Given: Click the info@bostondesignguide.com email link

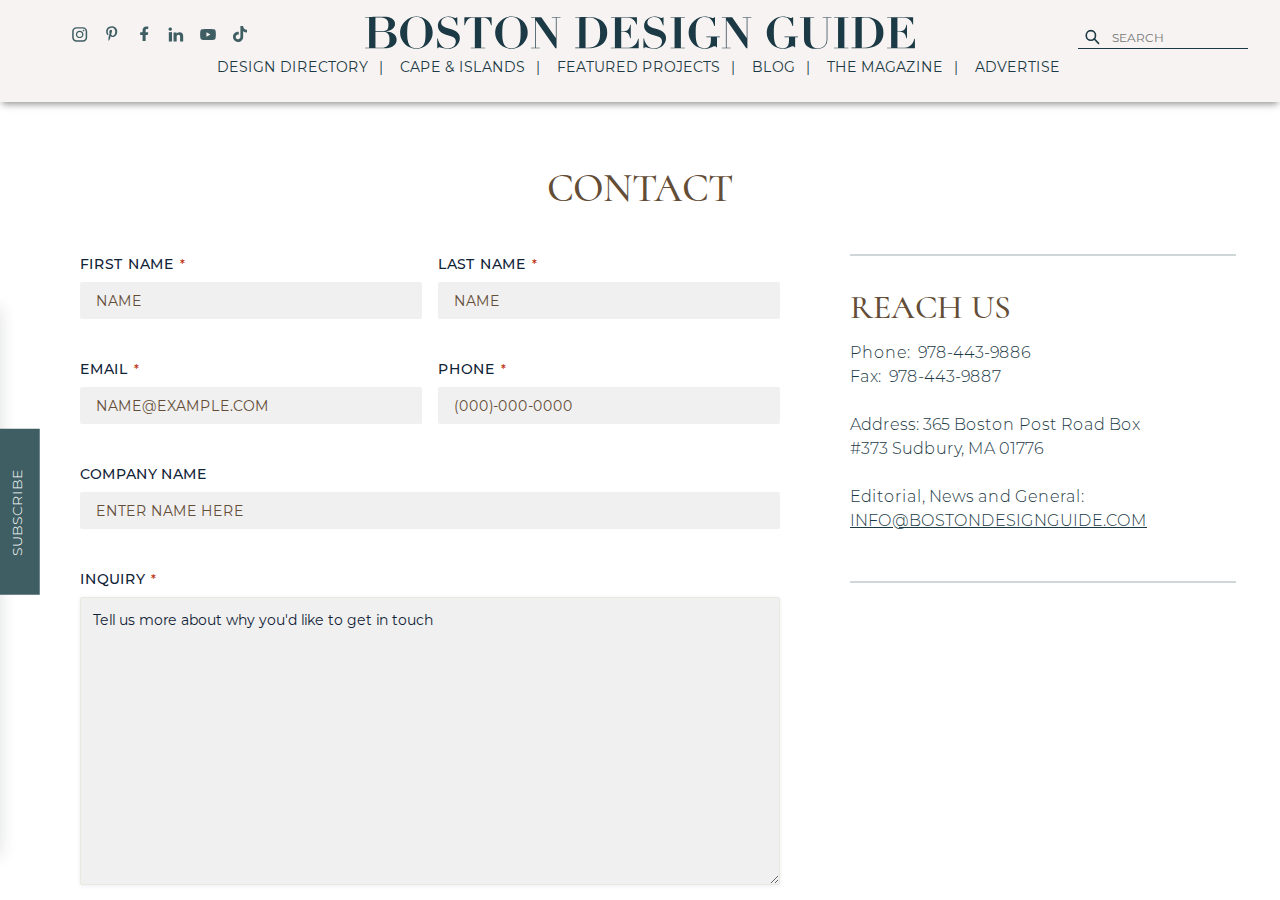Looking at the screenshot, I should 998,520.
